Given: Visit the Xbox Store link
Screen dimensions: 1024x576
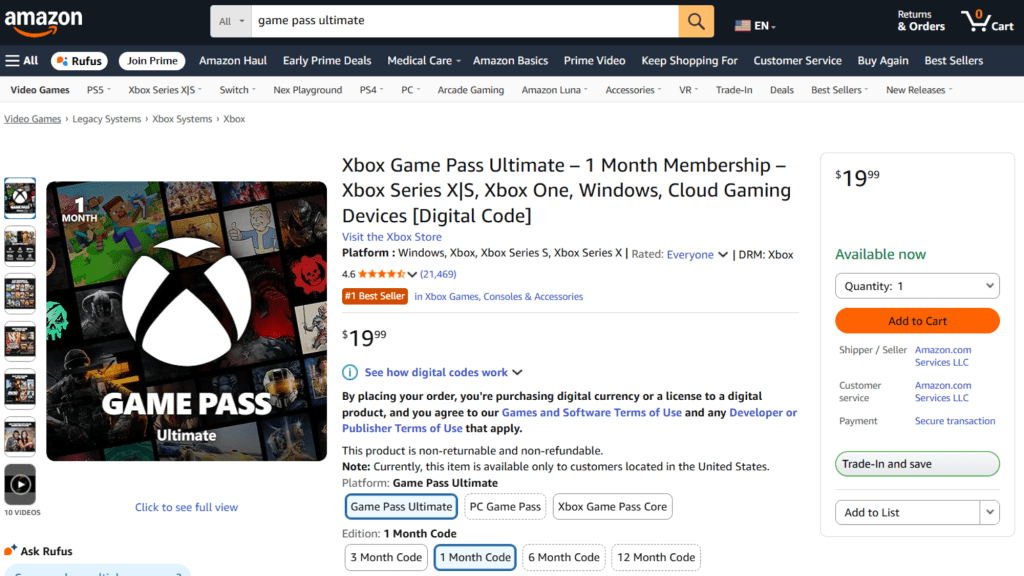Looking at the screenshot, I should coord(392,237).
